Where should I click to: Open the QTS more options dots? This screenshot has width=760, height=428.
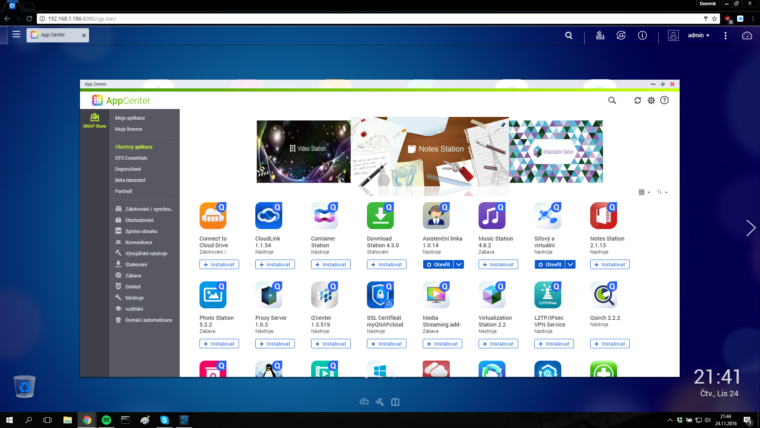725,35
